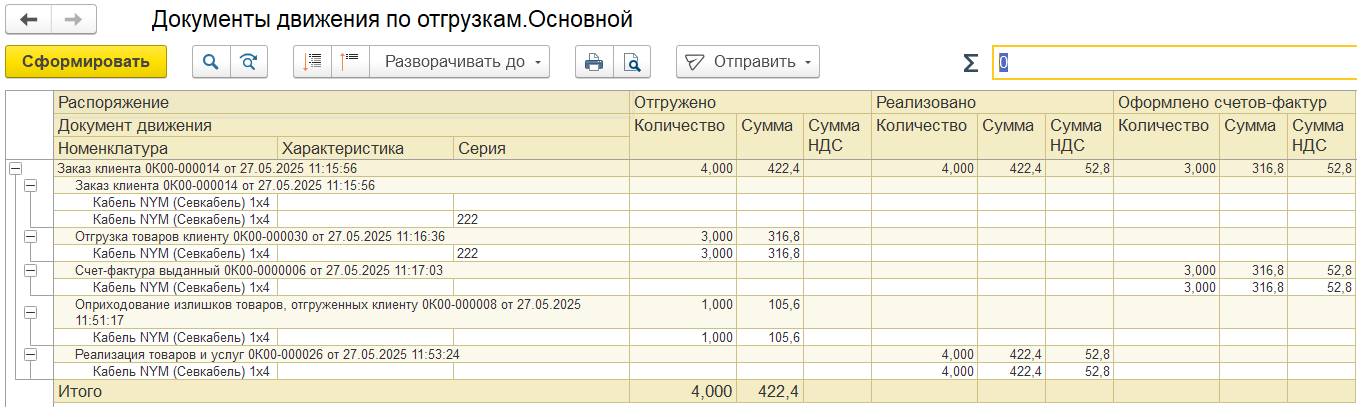Image resolution: width=1357 pixels, height=407 pixels.
Task: Open Отгрузка товаров клиенту 0К00-000030 document row
Action: click(260, 236)
